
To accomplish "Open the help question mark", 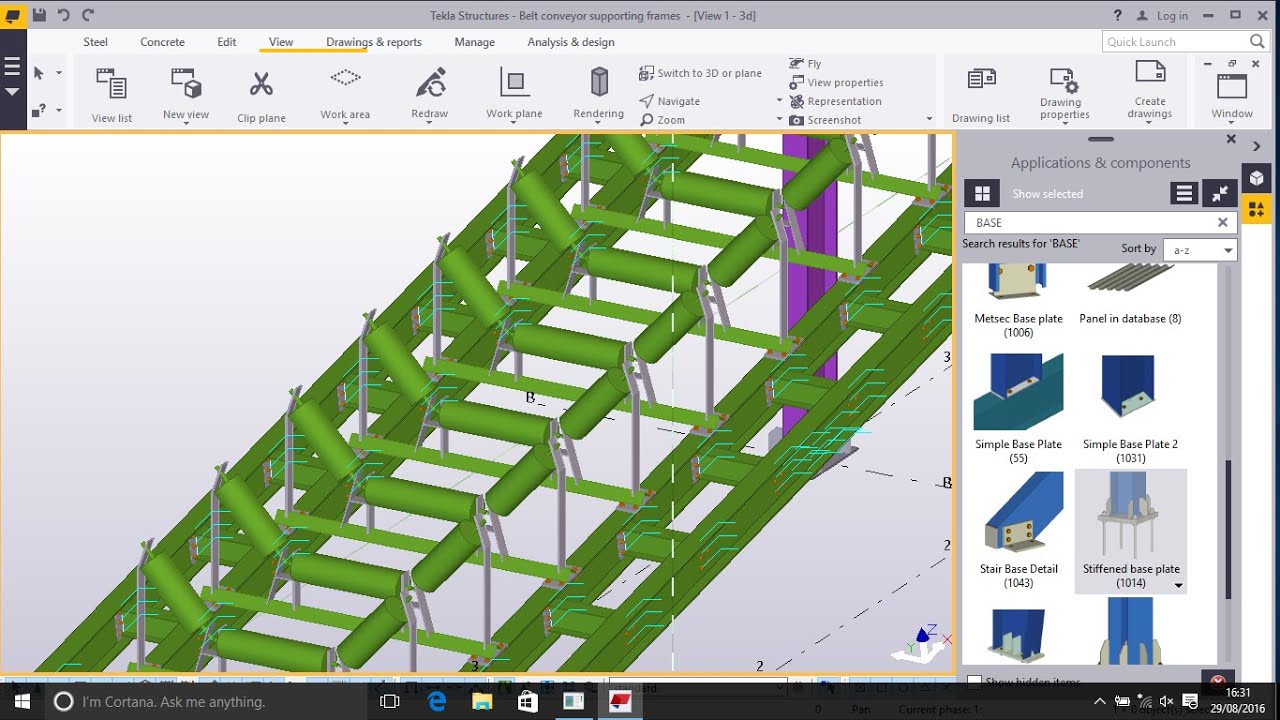I will coord(1118,15).
